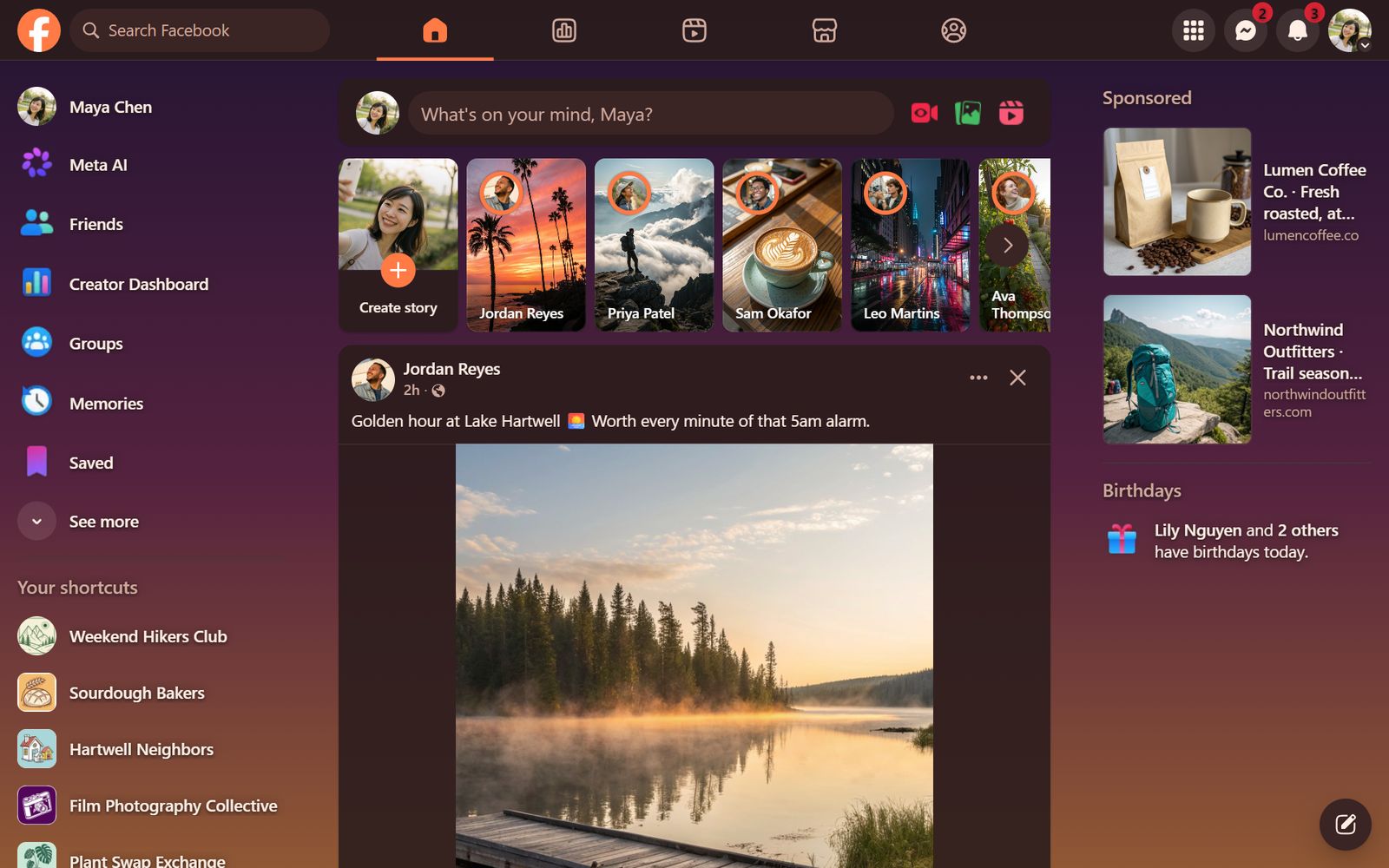Hide Jordan Reyes post with X
The height and width of the screenshot is (868, 1389).
(x=1017, y=378)
